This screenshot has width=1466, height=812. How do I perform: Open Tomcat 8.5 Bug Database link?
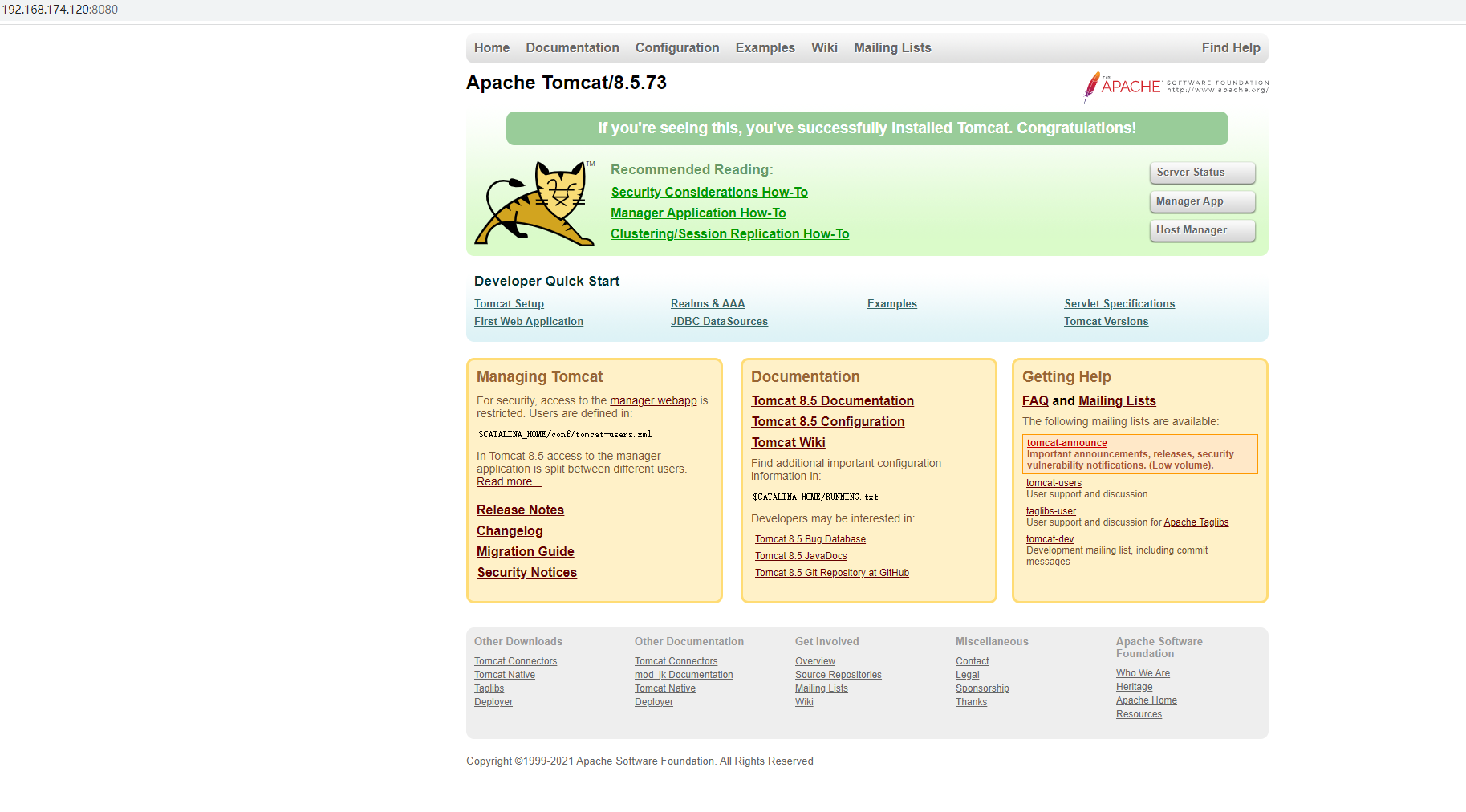[810, 540]
